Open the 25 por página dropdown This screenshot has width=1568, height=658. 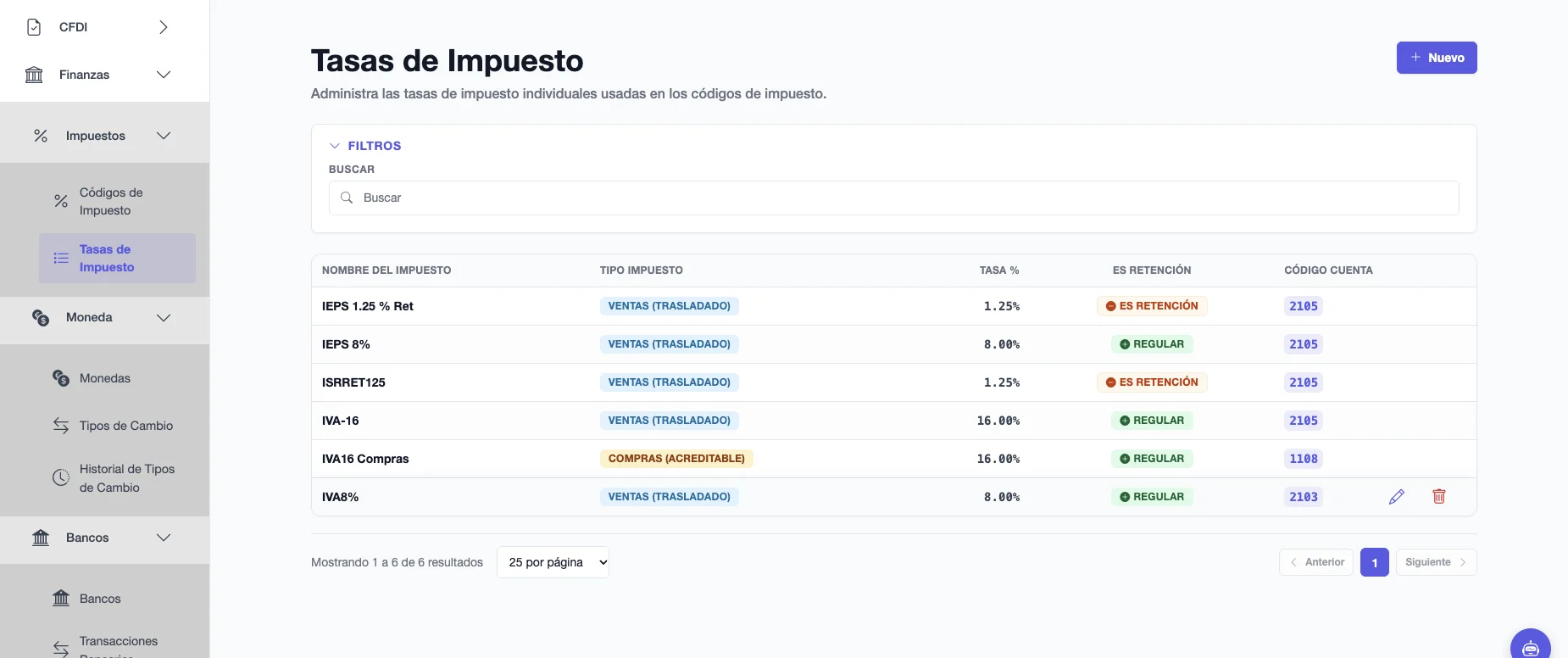553,562
